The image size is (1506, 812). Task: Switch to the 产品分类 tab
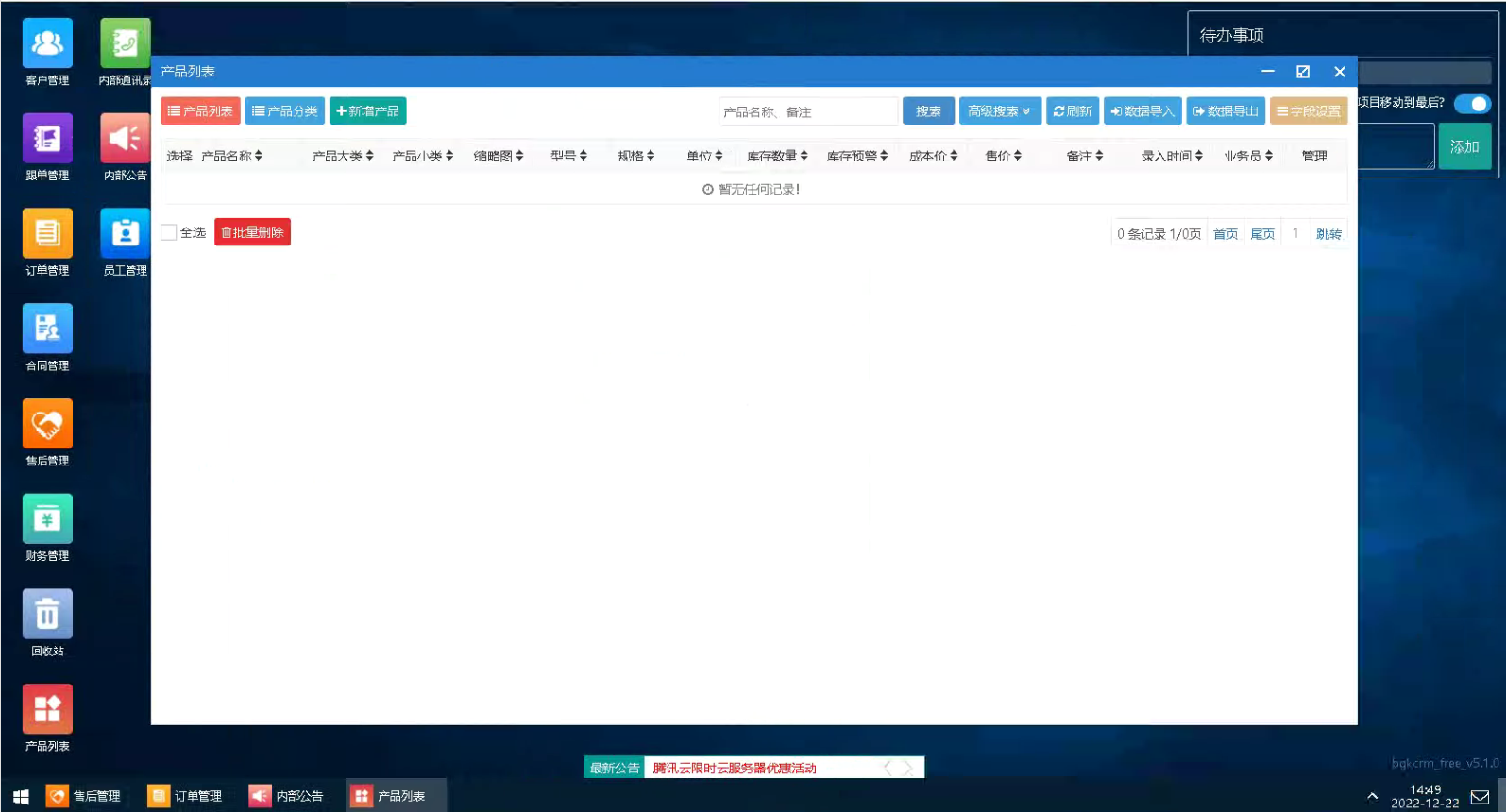pos(285,111)
